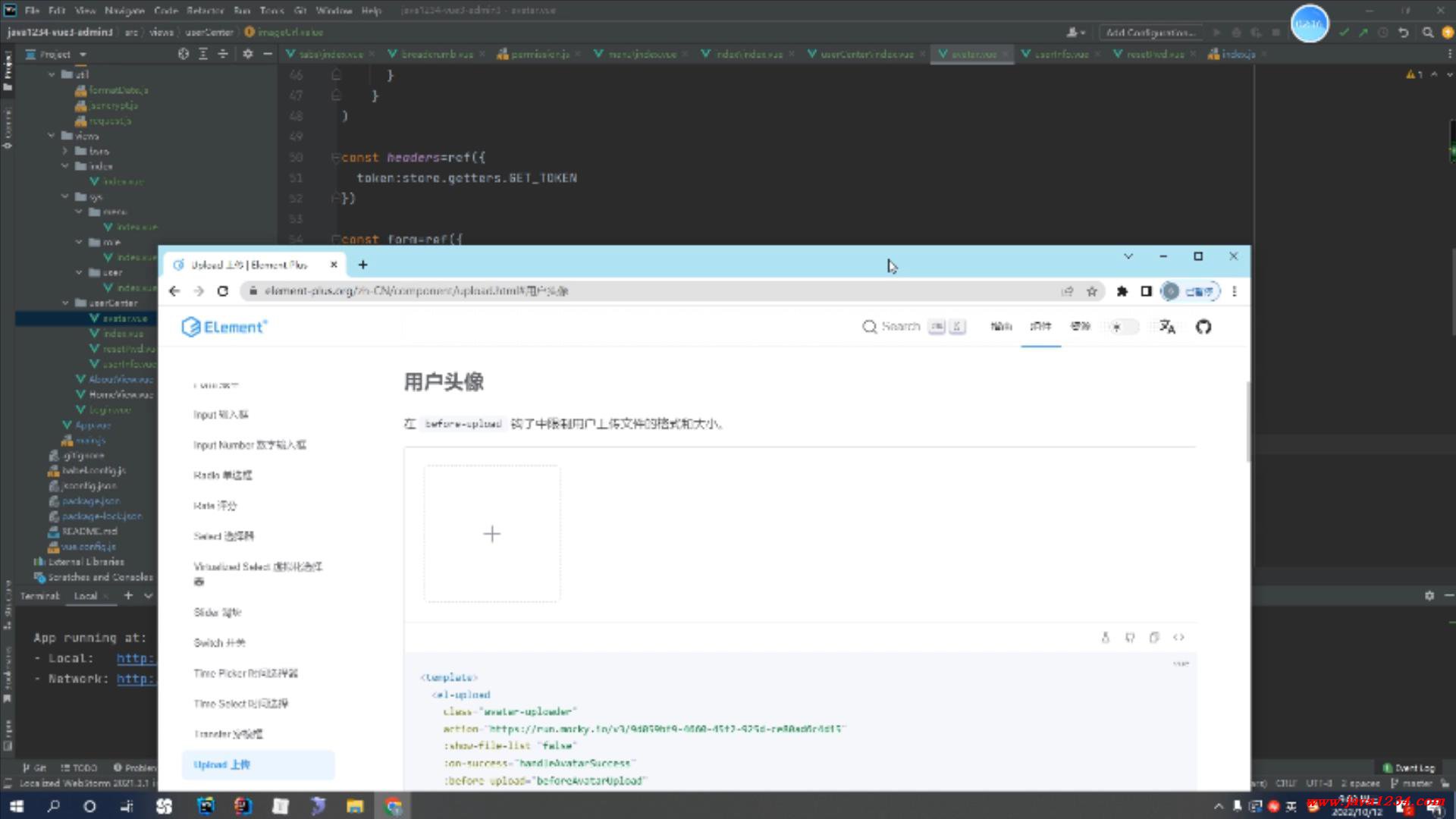This screenshot has width=1456, height=819.
Task: Click the locate-file target icon in Project panel
Action: pyautogui.click(x=183, y=54)
